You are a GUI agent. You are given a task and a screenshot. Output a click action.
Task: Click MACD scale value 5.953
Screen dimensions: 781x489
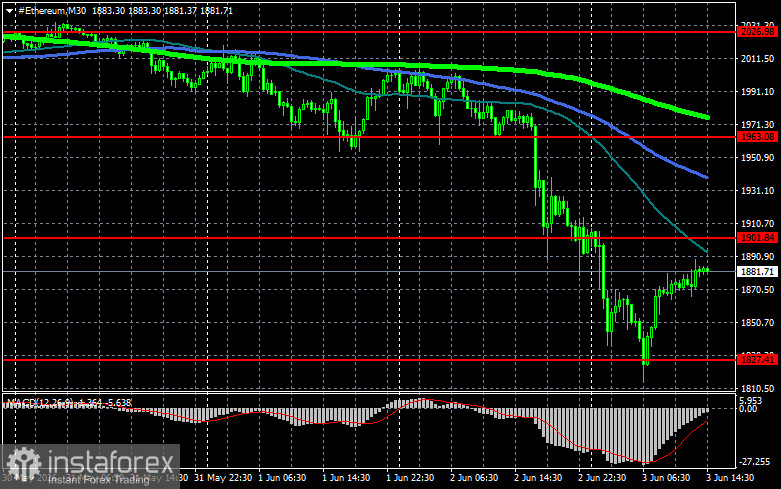click(x=751, y=401)
